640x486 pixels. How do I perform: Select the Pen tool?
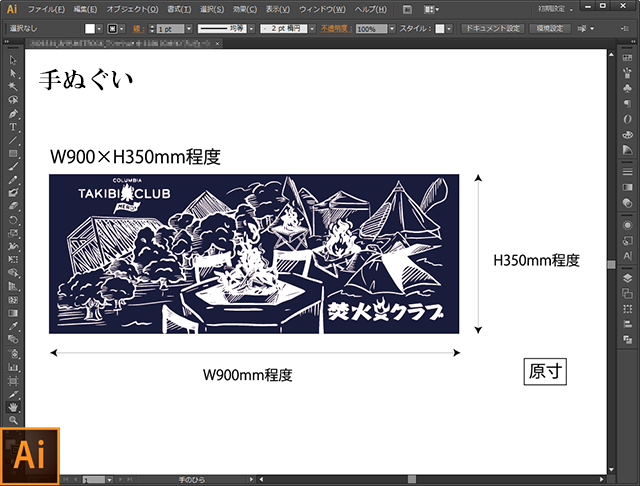[x=13, y=113]
